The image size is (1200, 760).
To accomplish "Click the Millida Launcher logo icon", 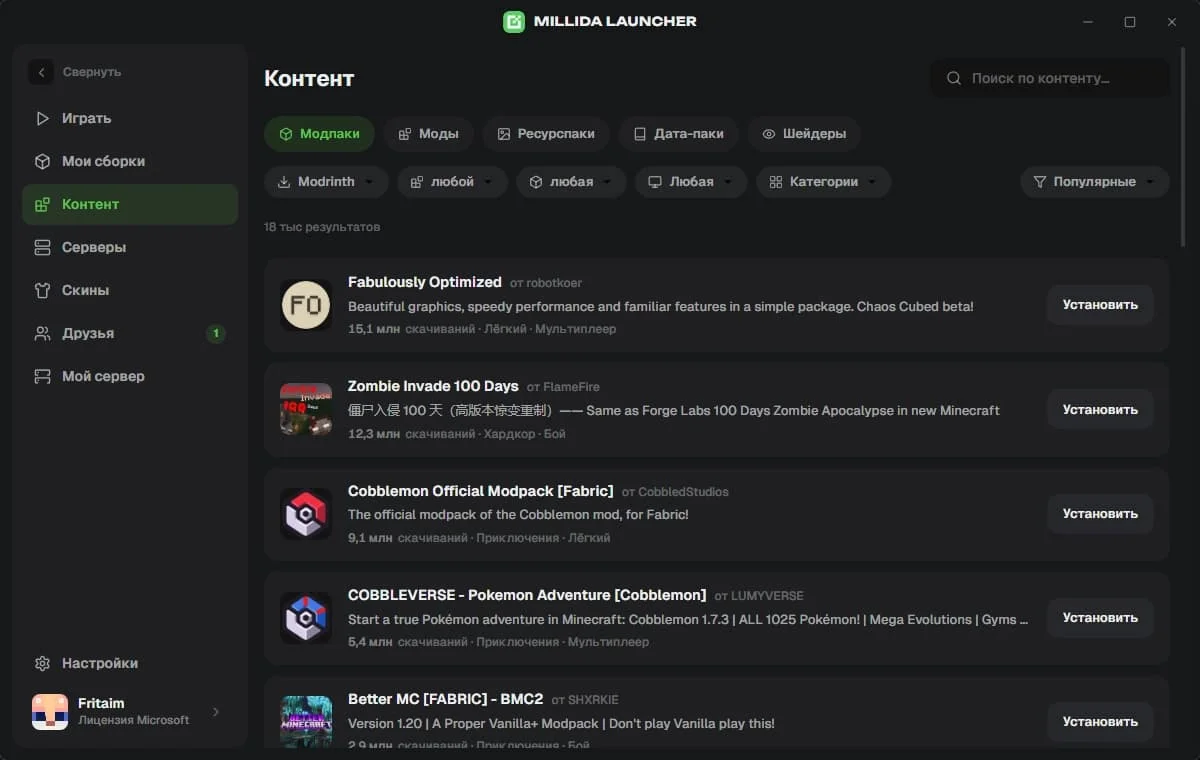I will tap(514, 21).
